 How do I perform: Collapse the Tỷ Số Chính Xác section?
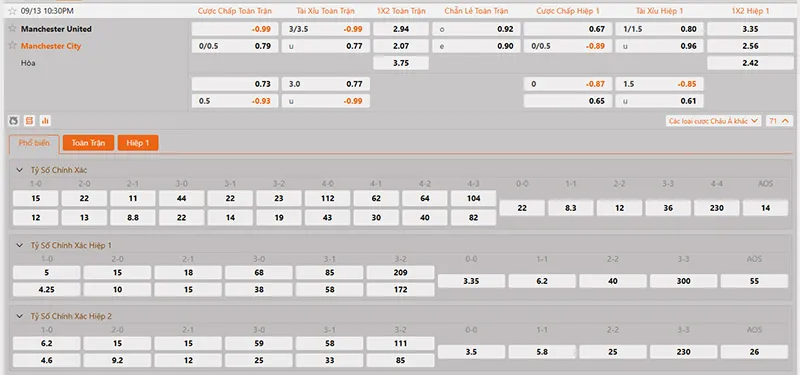pos(20,170)
